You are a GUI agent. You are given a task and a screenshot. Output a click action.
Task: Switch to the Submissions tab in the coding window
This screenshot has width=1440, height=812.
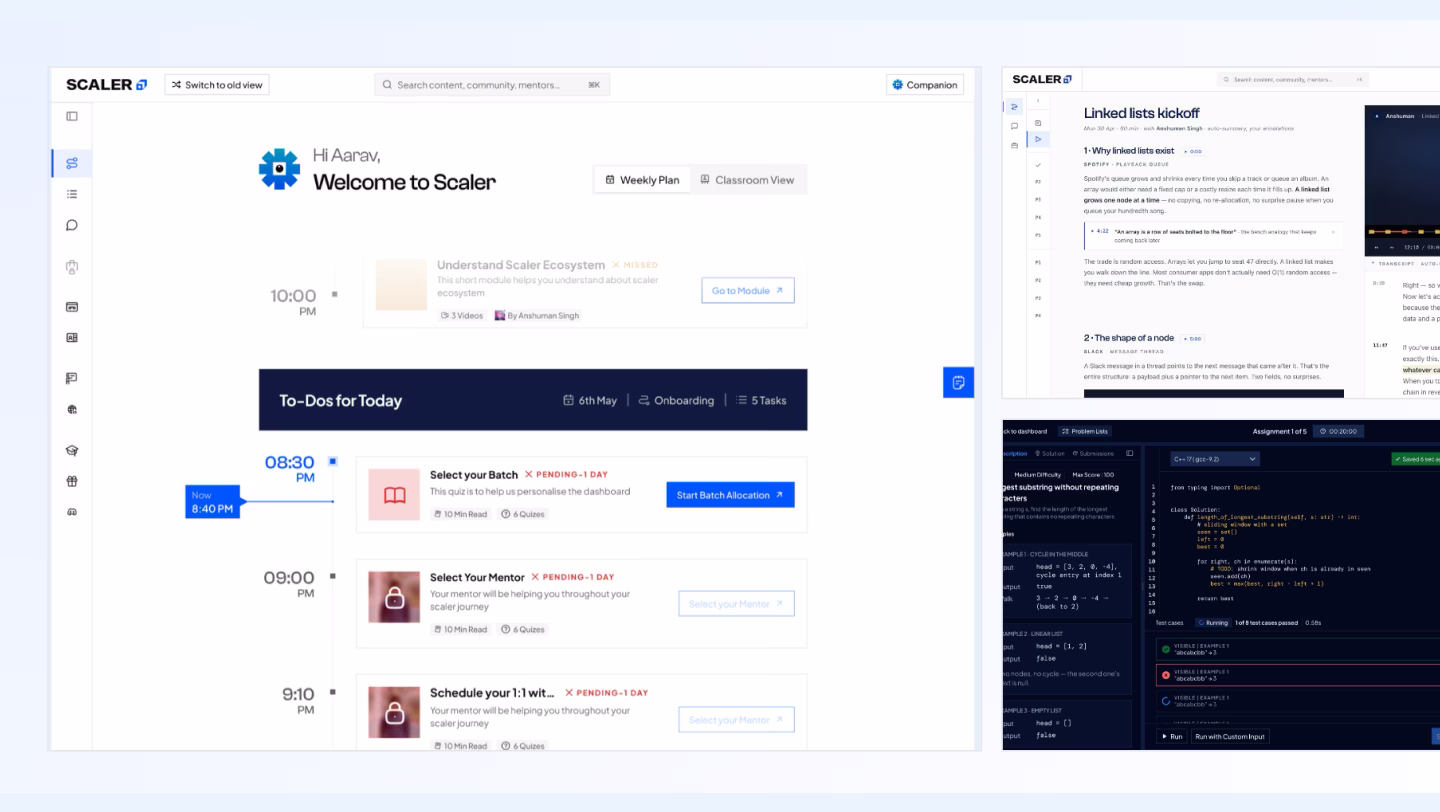point(1093,453)
